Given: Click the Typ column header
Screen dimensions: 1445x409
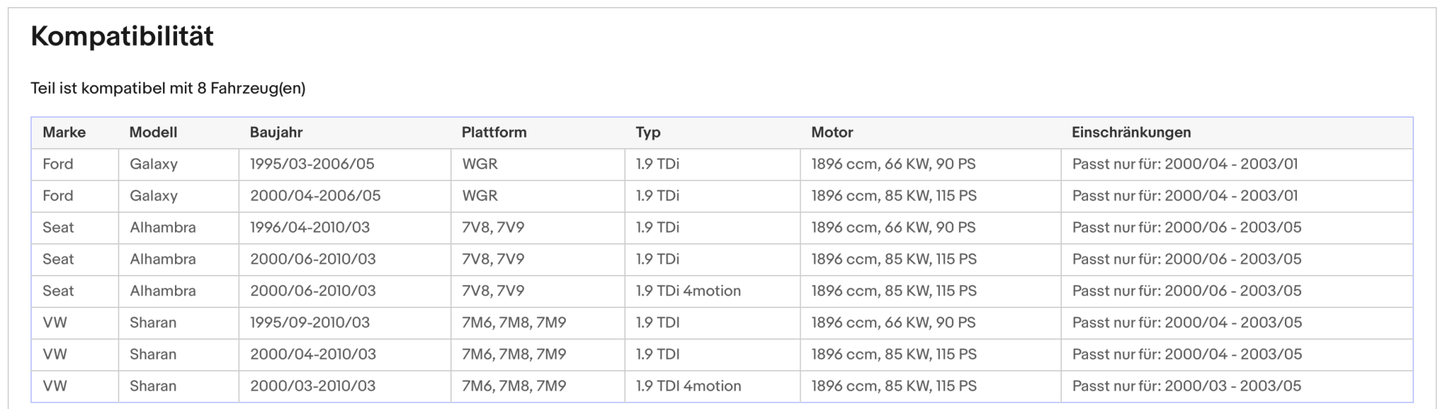Looking at the screenshot, I should point(648,132).
